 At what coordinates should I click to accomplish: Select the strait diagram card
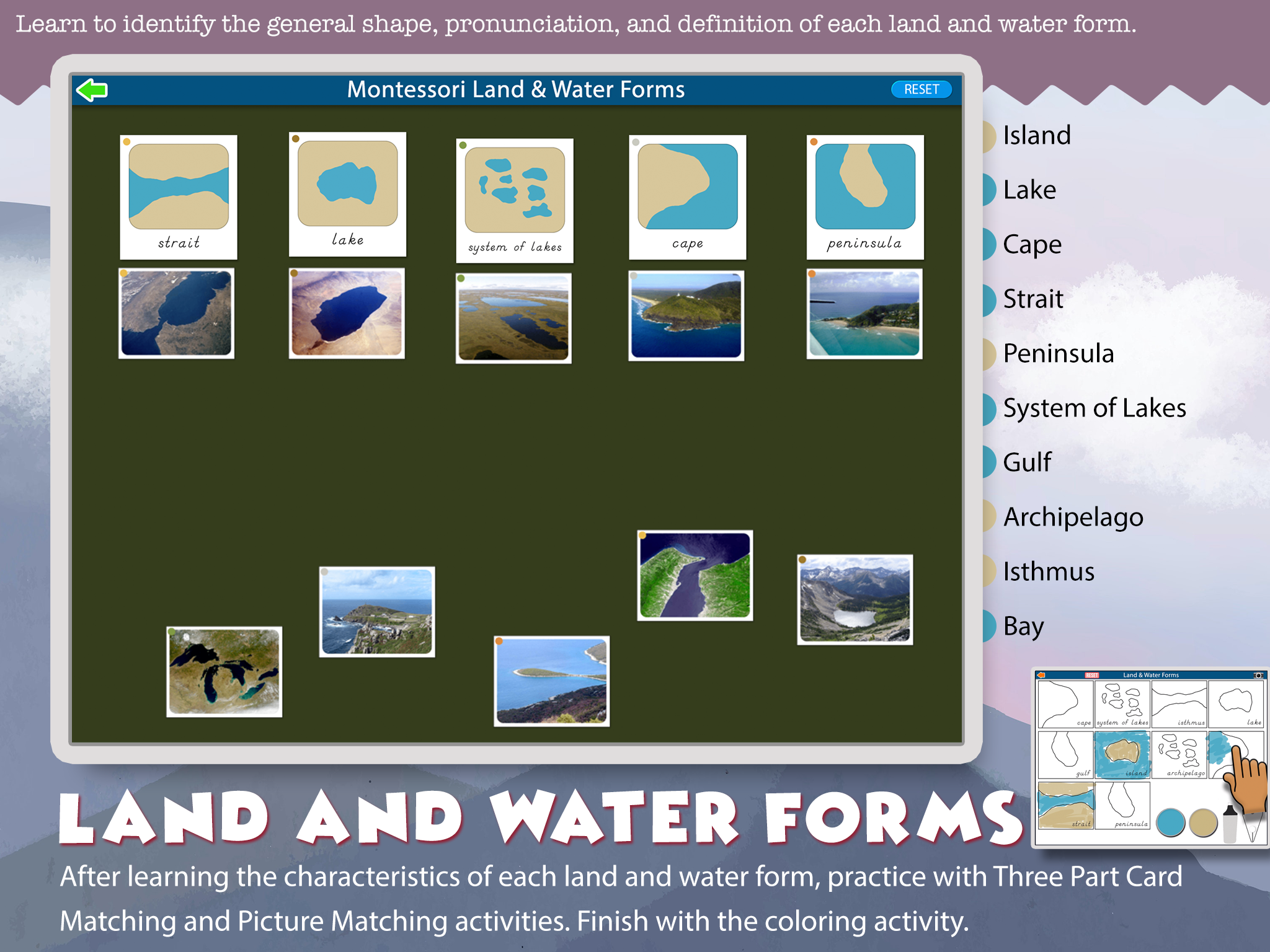(179, 197)
